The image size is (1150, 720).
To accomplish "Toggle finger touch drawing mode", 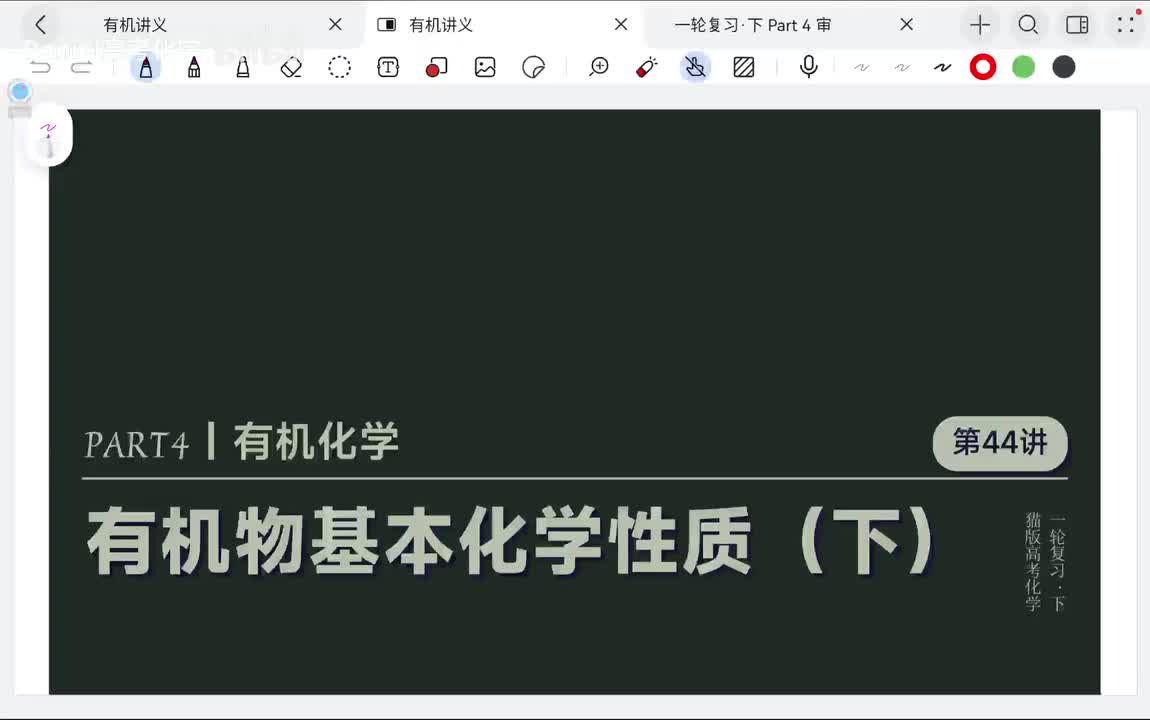I will 695,67.
